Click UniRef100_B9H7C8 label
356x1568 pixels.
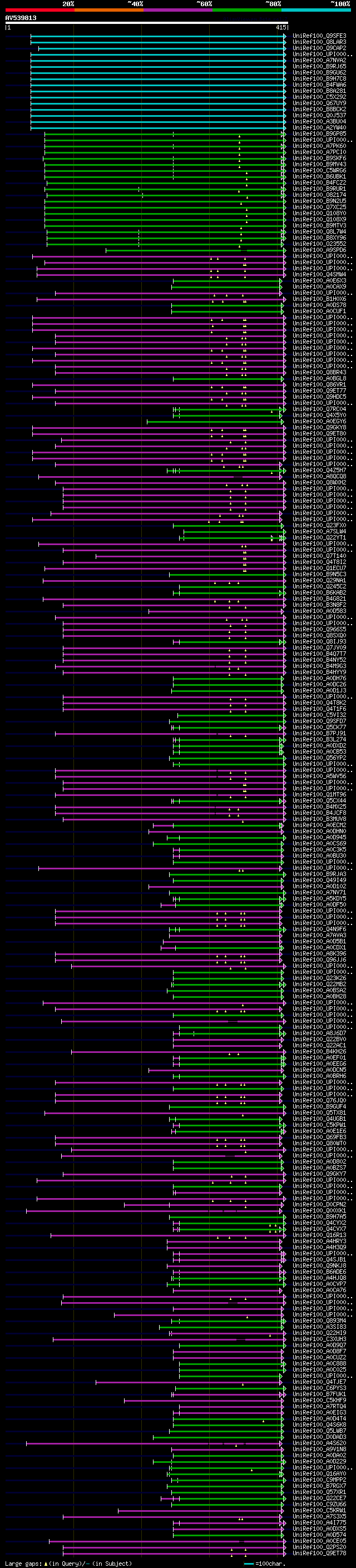click(x=319, y=78)
